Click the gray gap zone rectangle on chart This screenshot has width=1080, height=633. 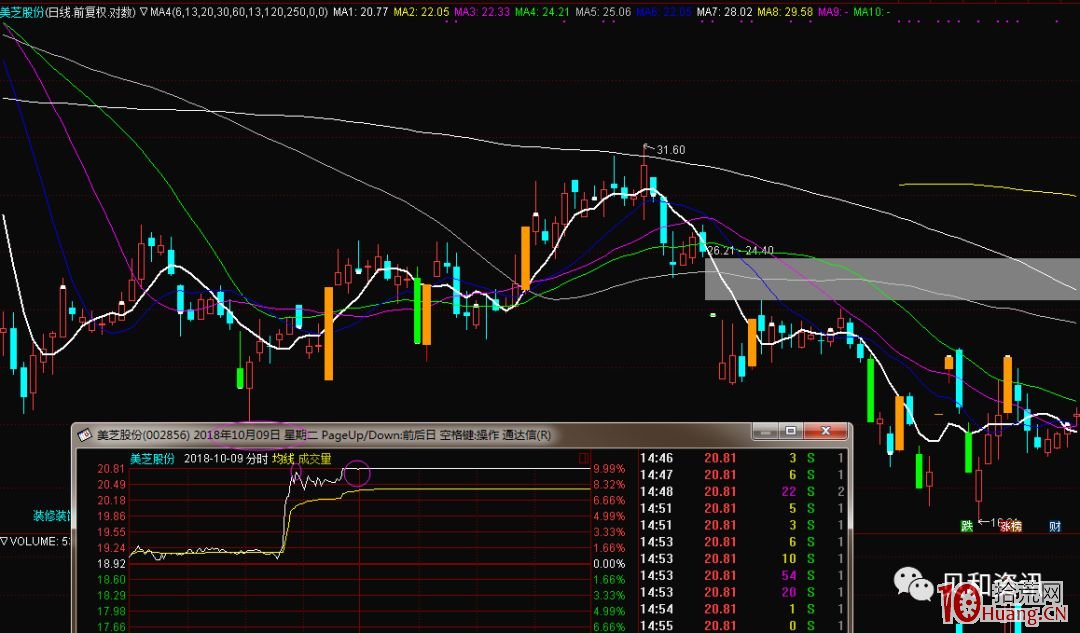[x=892, y=279]
